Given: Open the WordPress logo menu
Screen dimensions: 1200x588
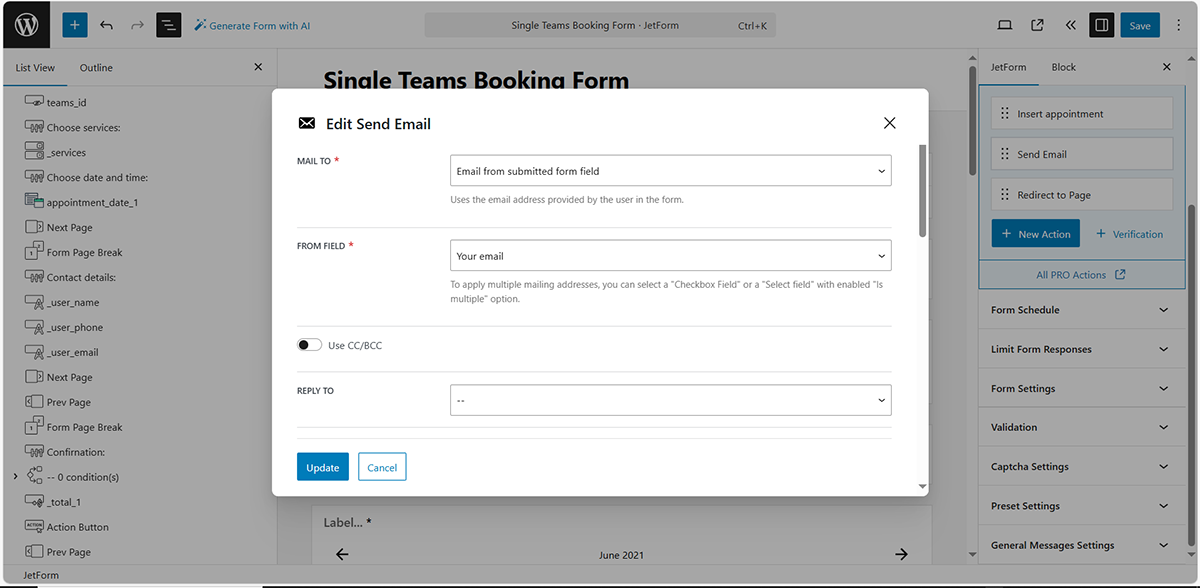Looking at the screenshot, I should [x=26, y=25].
